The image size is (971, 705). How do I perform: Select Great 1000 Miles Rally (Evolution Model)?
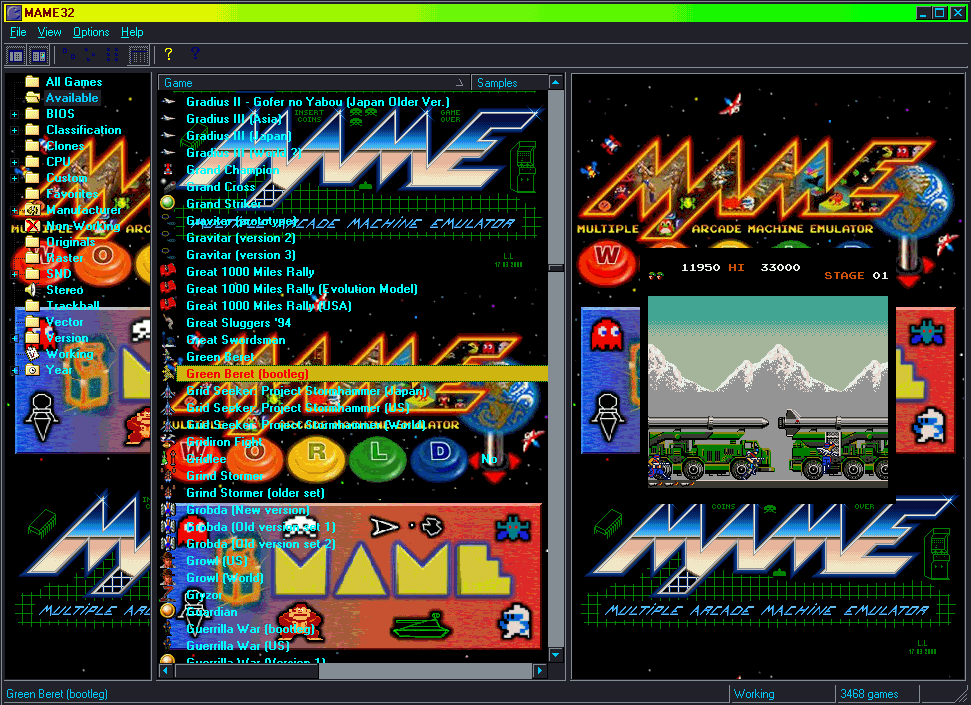(x=302, y=289)
